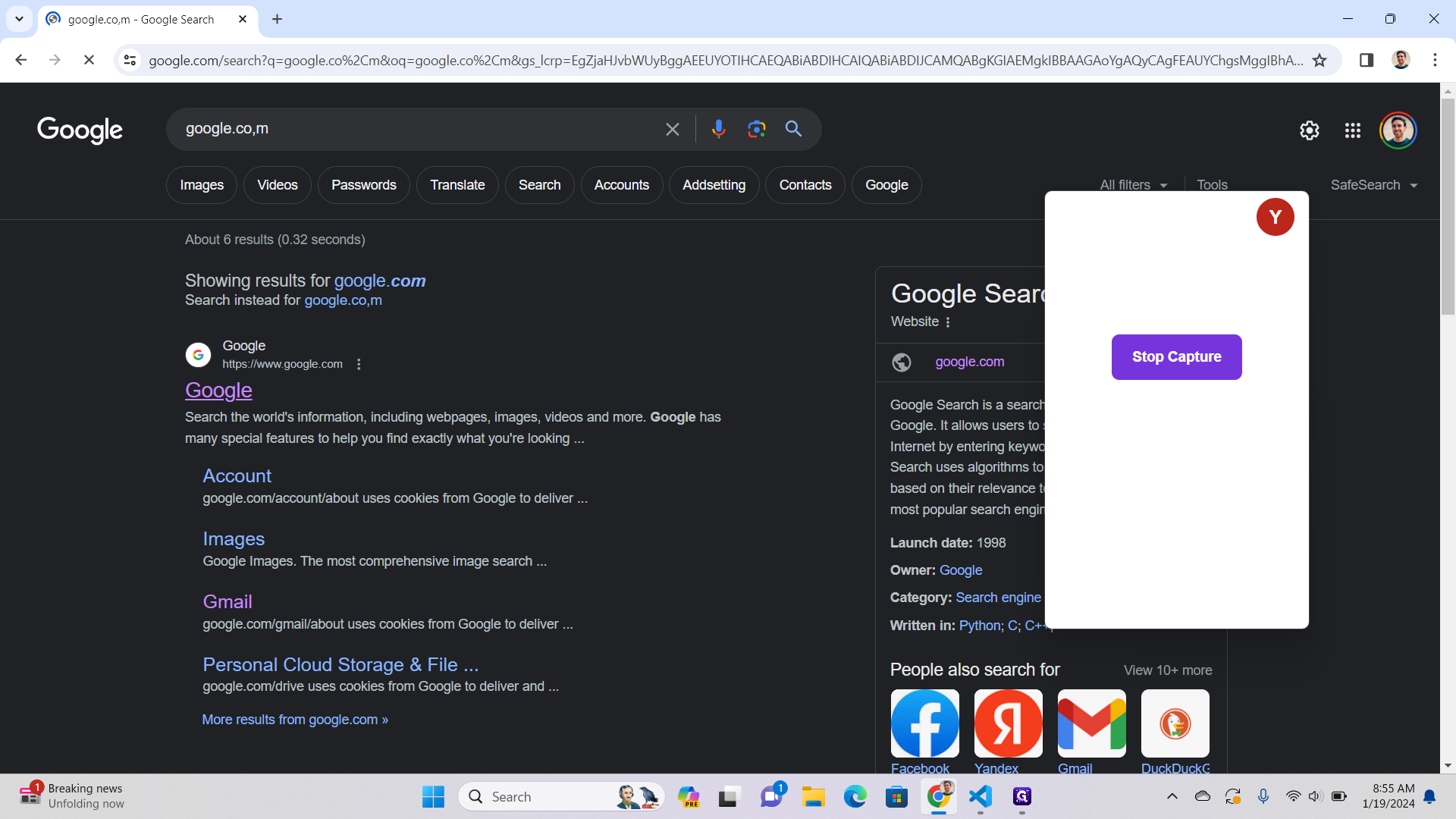Select the Contacts filter chip
This screenshot has height=819, width=1456.
[x=805, y=185]
